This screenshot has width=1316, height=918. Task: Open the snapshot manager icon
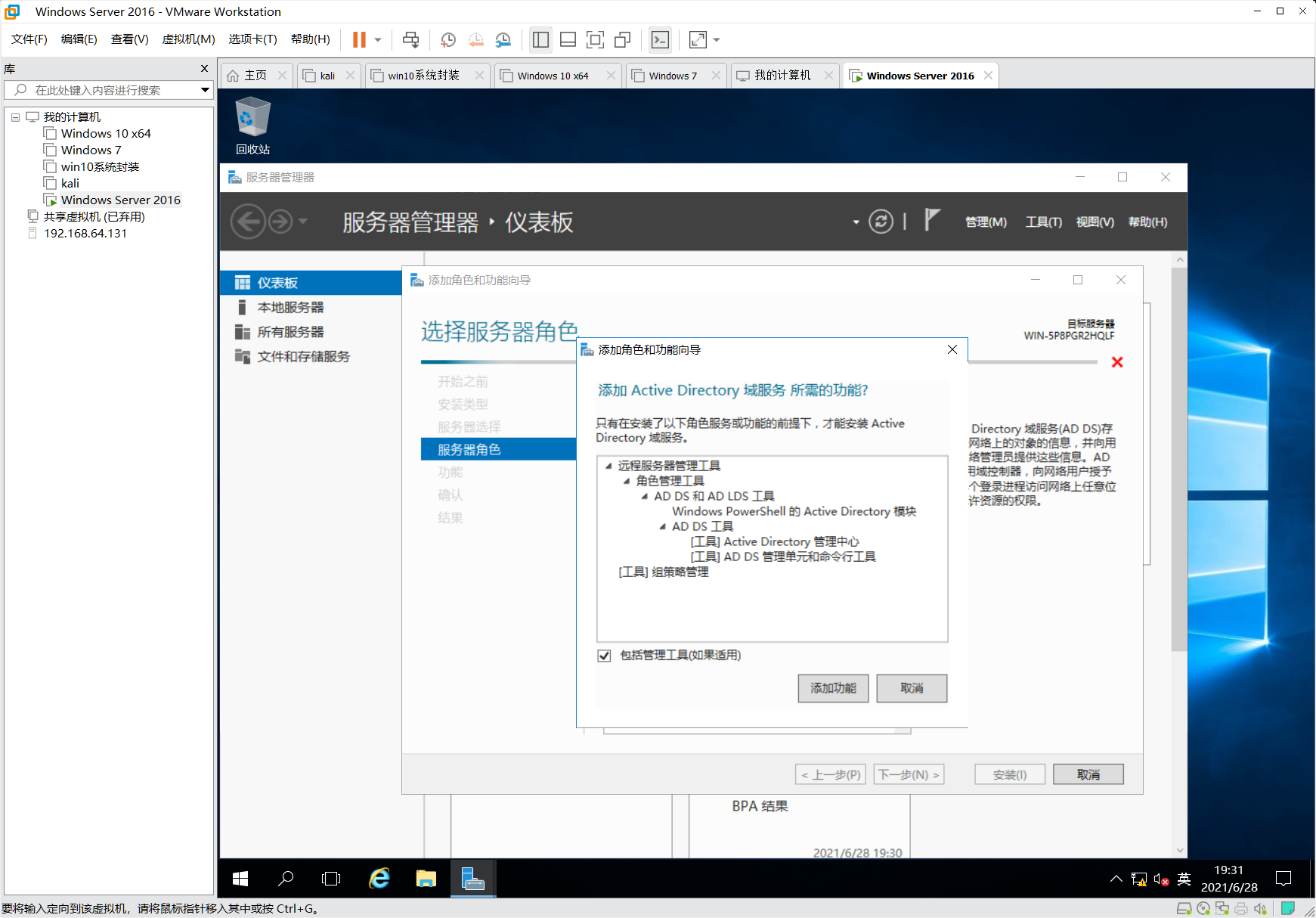click(503, 39)
